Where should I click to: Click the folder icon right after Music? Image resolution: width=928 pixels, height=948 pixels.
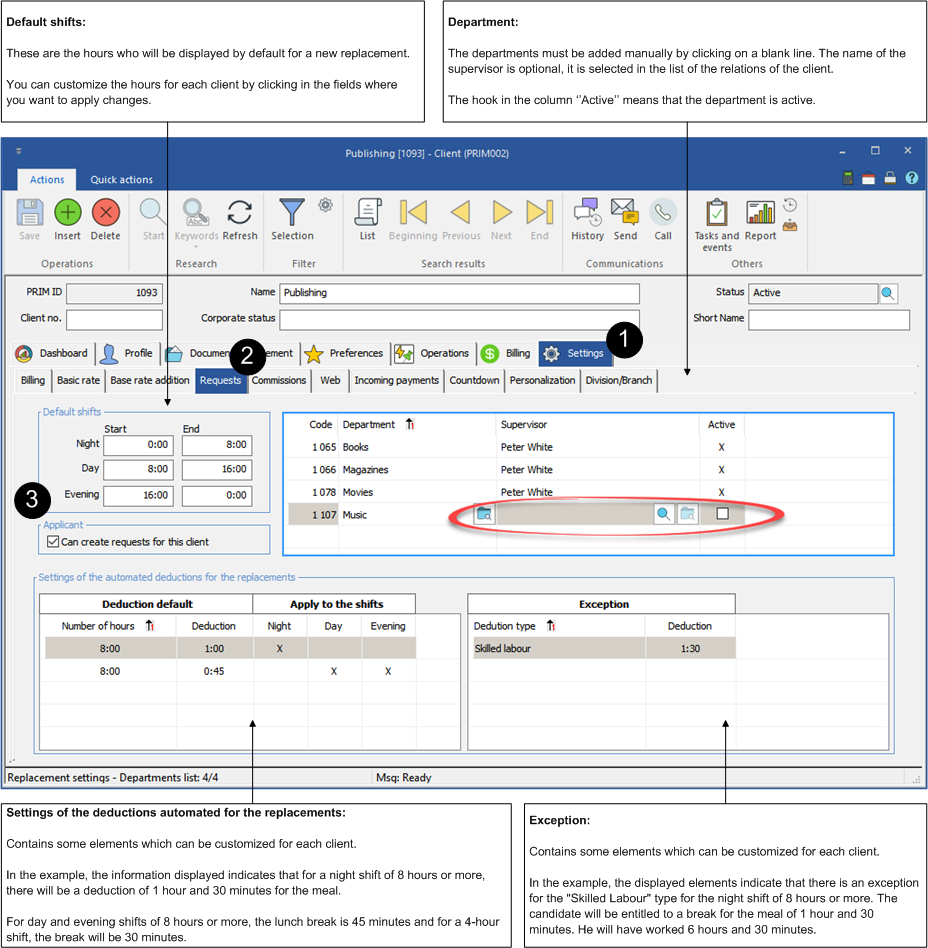click(x=484, y=515)
